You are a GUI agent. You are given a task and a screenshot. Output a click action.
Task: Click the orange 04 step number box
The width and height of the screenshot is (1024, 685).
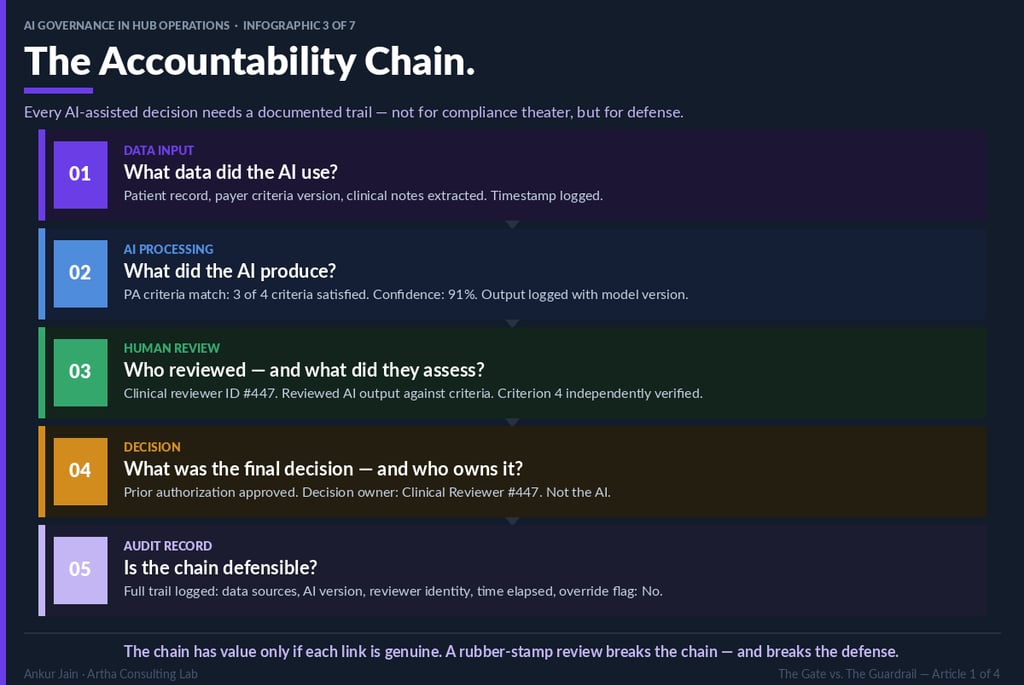tap(80, 471)
